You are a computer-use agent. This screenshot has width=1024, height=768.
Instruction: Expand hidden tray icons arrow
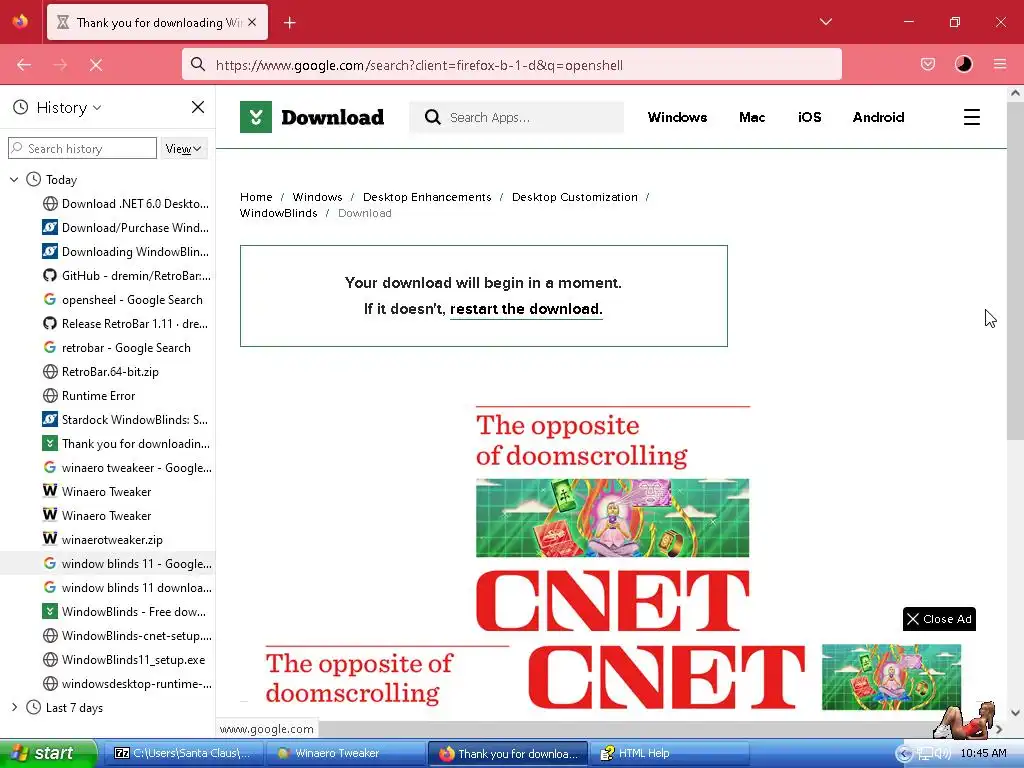[x=904, y=754]
